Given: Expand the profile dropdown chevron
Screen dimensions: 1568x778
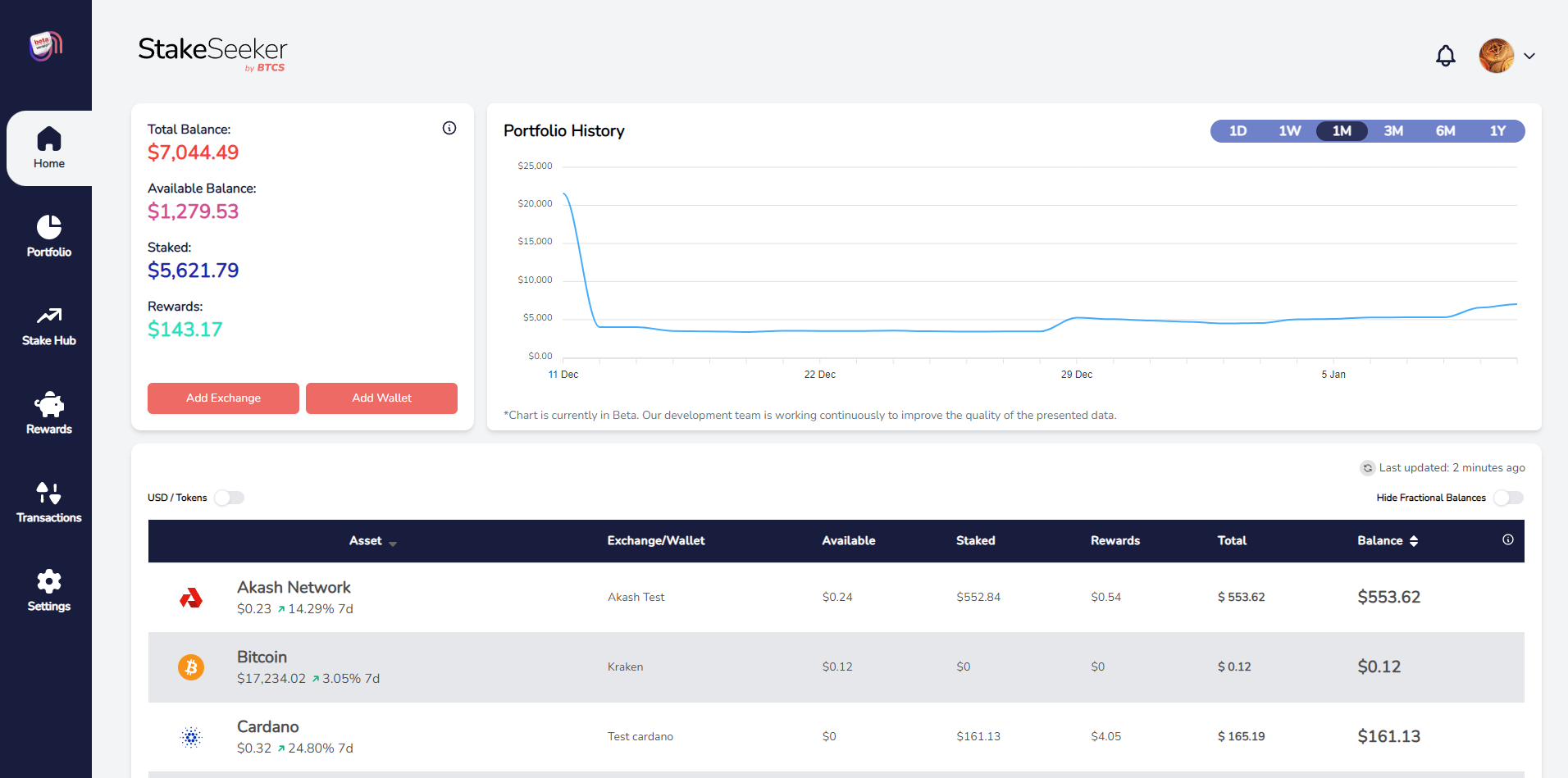Looking at the screenshot, I should click(x=1529, y=56).
